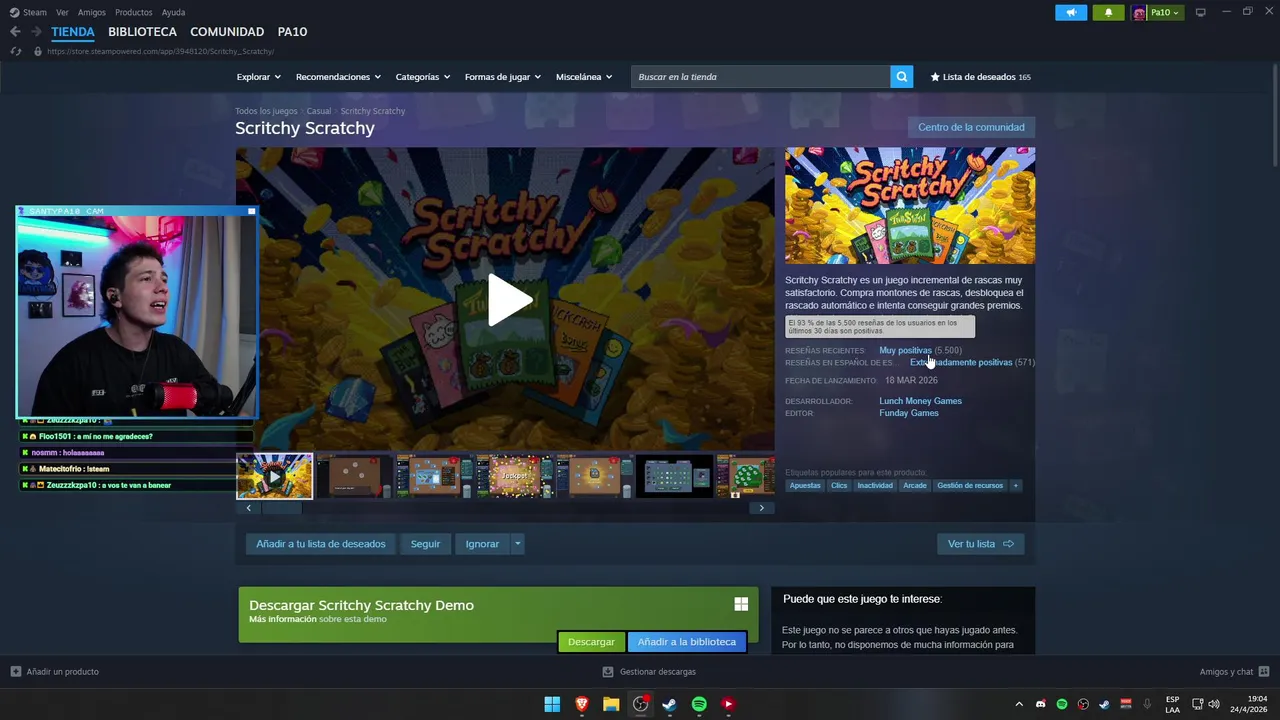Click Ver tu lista button

pyautogui.click(x=980, y=544)
